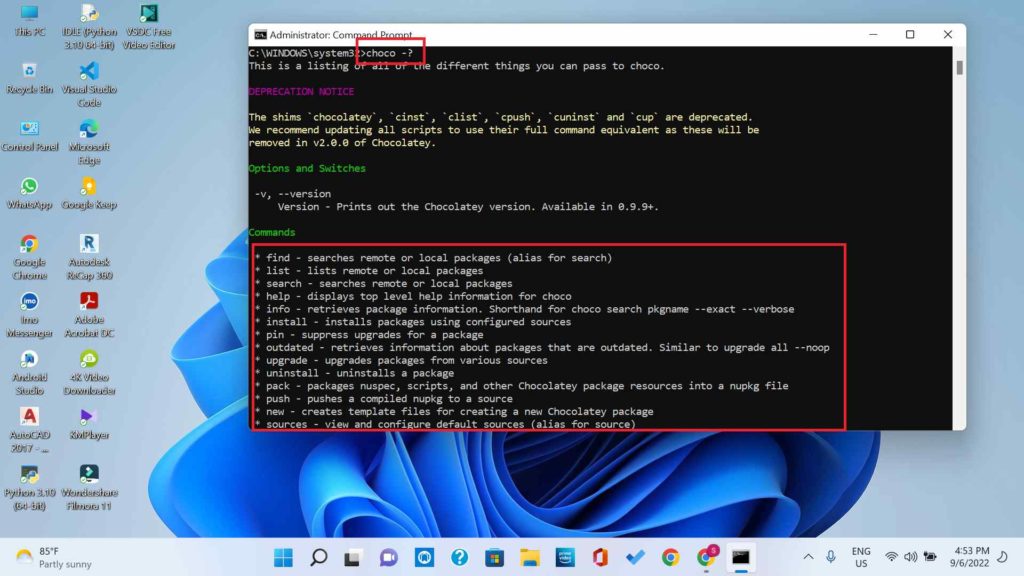This screenshot has width=1024, height=576.
Task: Open the volume speaker tray icon
Action: (x=910, y=557)
